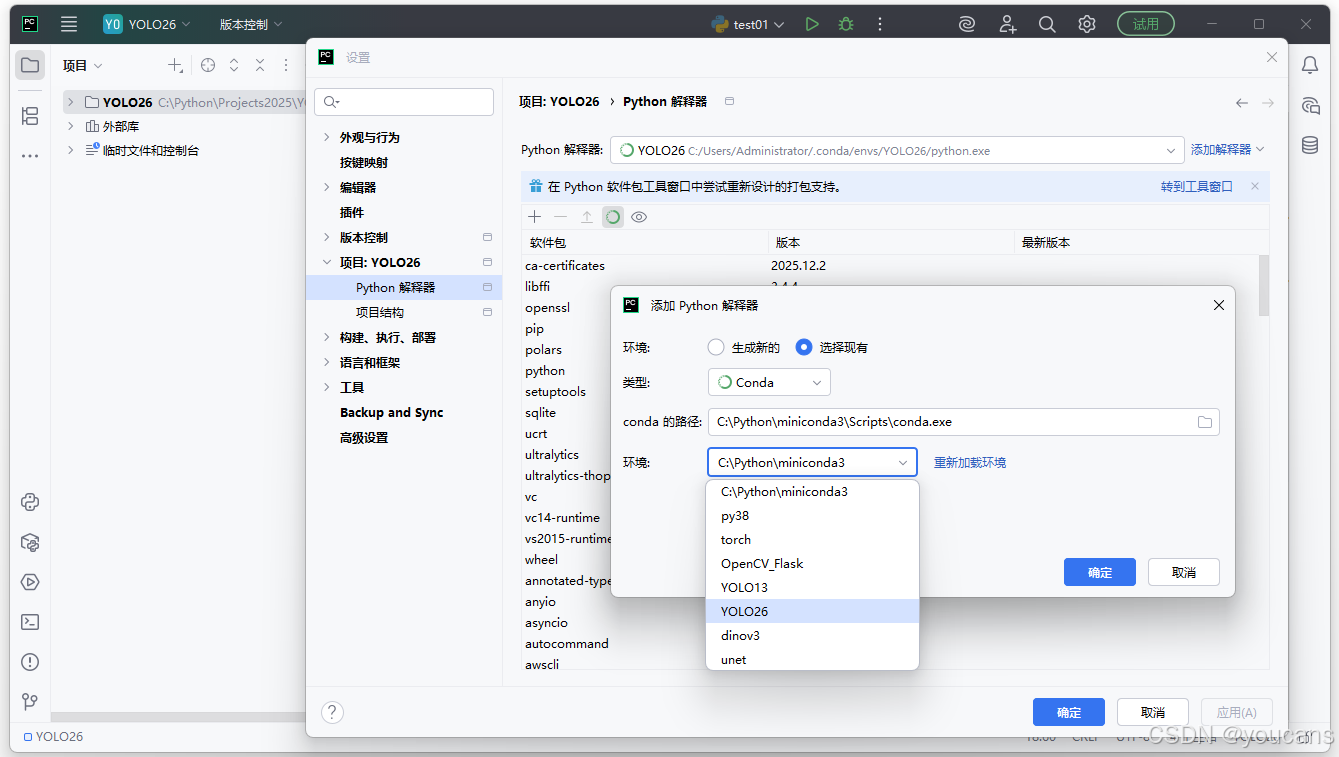Expand 编辑器 settings category

pos(327,187)
